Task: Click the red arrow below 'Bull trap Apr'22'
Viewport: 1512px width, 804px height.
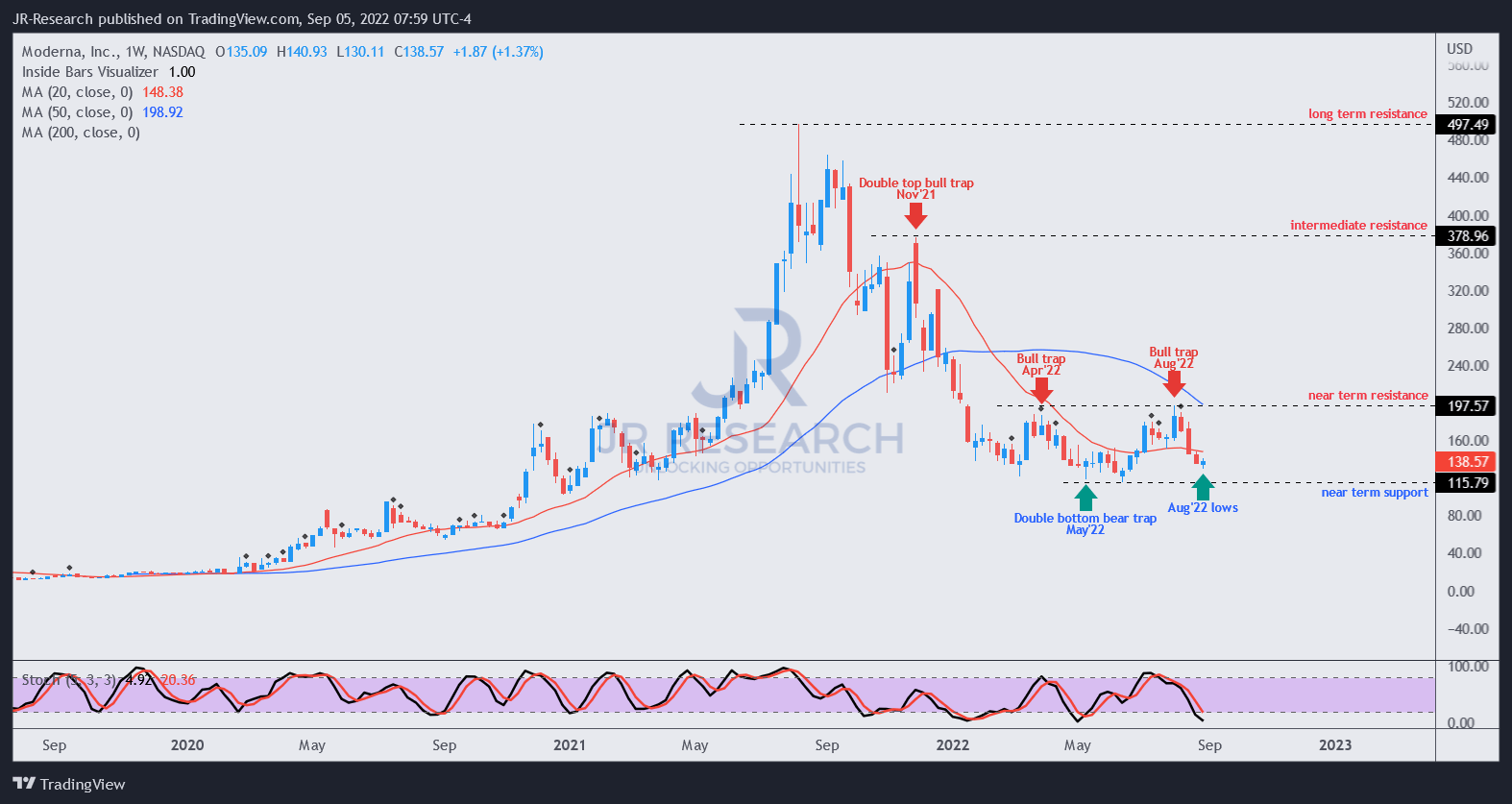Action: [1041, 390]
